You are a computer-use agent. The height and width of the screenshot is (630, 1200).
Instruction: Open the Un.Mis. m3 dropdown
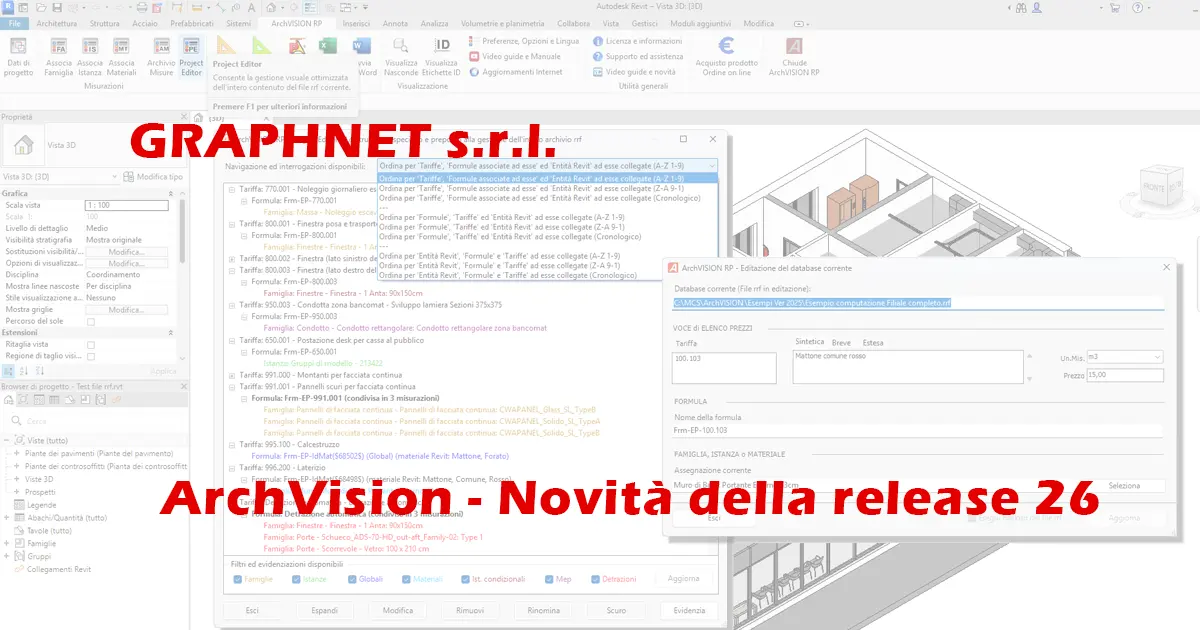tap(1125, 357)
